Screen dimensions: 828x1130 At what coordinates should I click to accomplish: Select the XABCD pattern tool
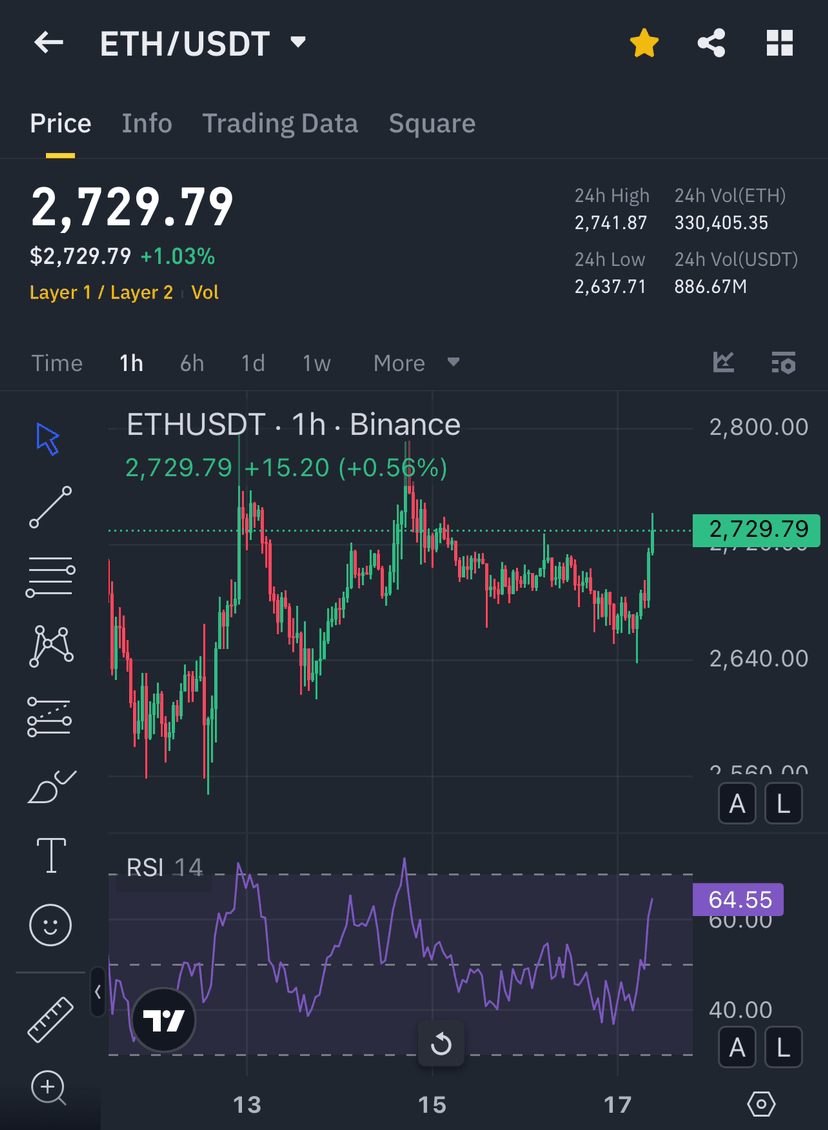(x=50, y=646)
